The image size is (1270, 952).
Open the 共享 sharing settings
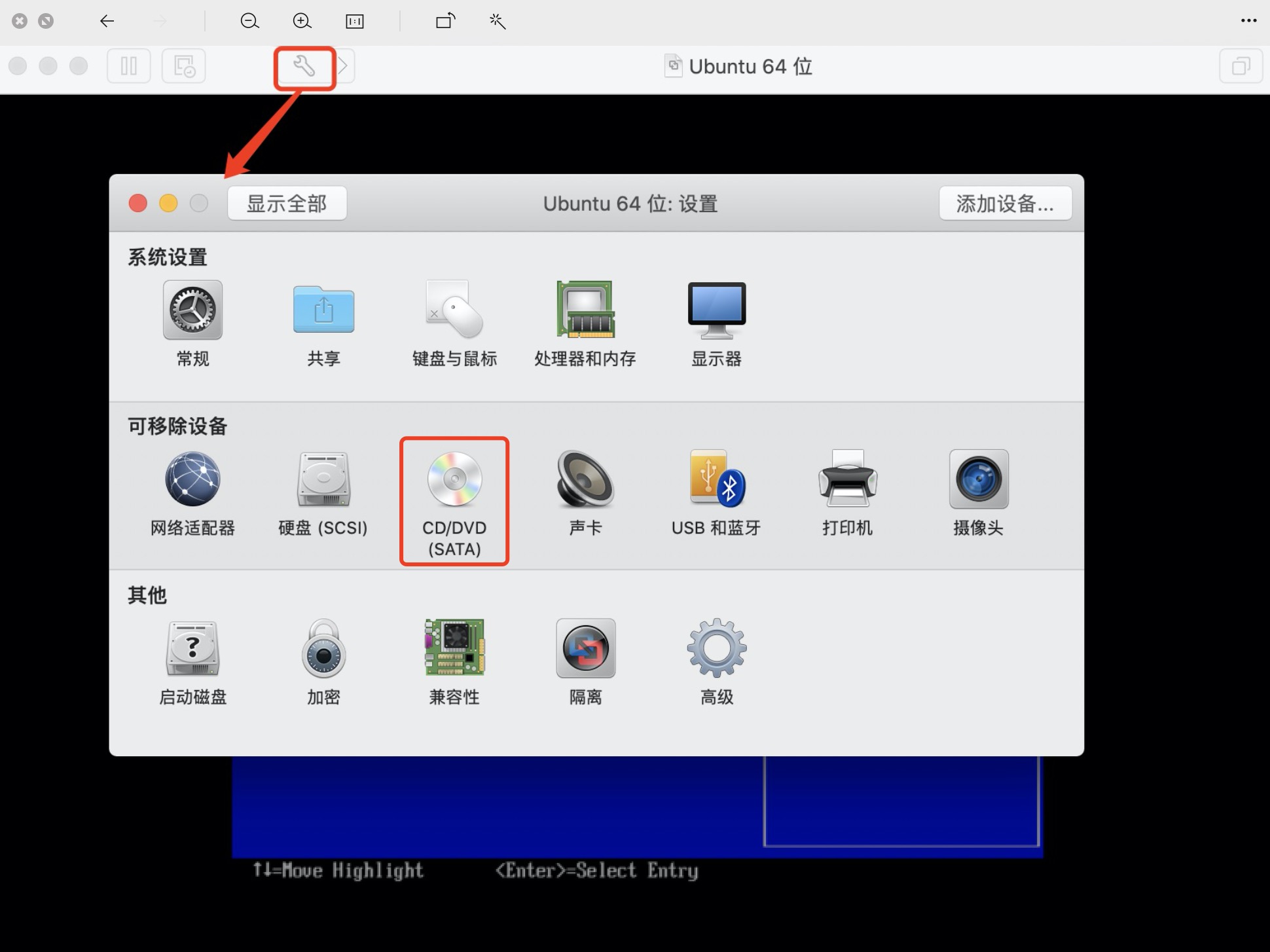pyautogui.click(x=323, y=310)
